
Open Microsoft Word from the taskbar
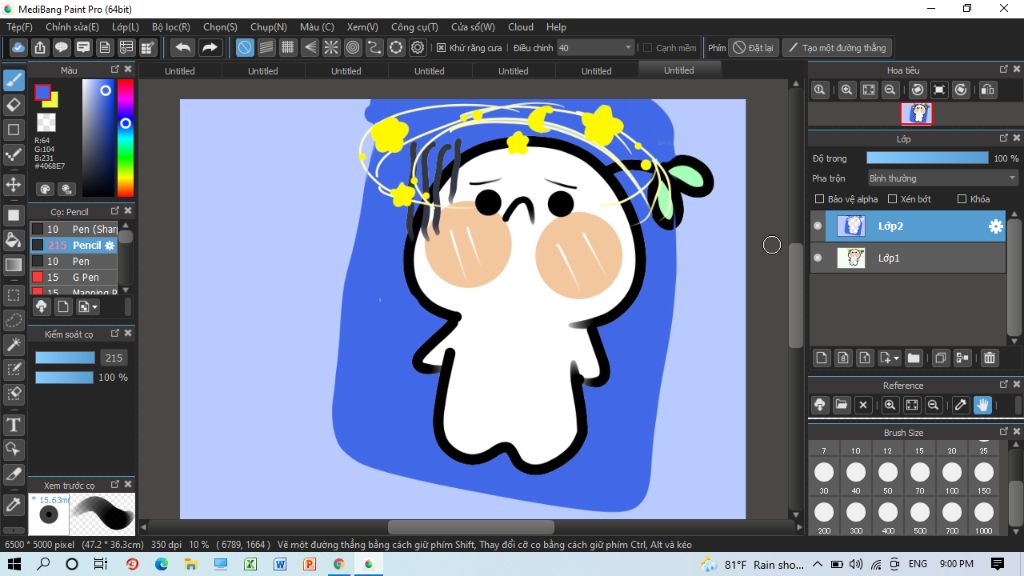[x=280, y=564]
